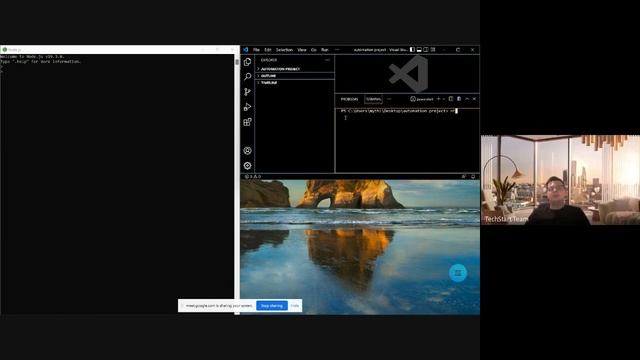Toggle the primary side bar layout icon
This screenshot has width=640, height=360.
click(x=412, y=50)
